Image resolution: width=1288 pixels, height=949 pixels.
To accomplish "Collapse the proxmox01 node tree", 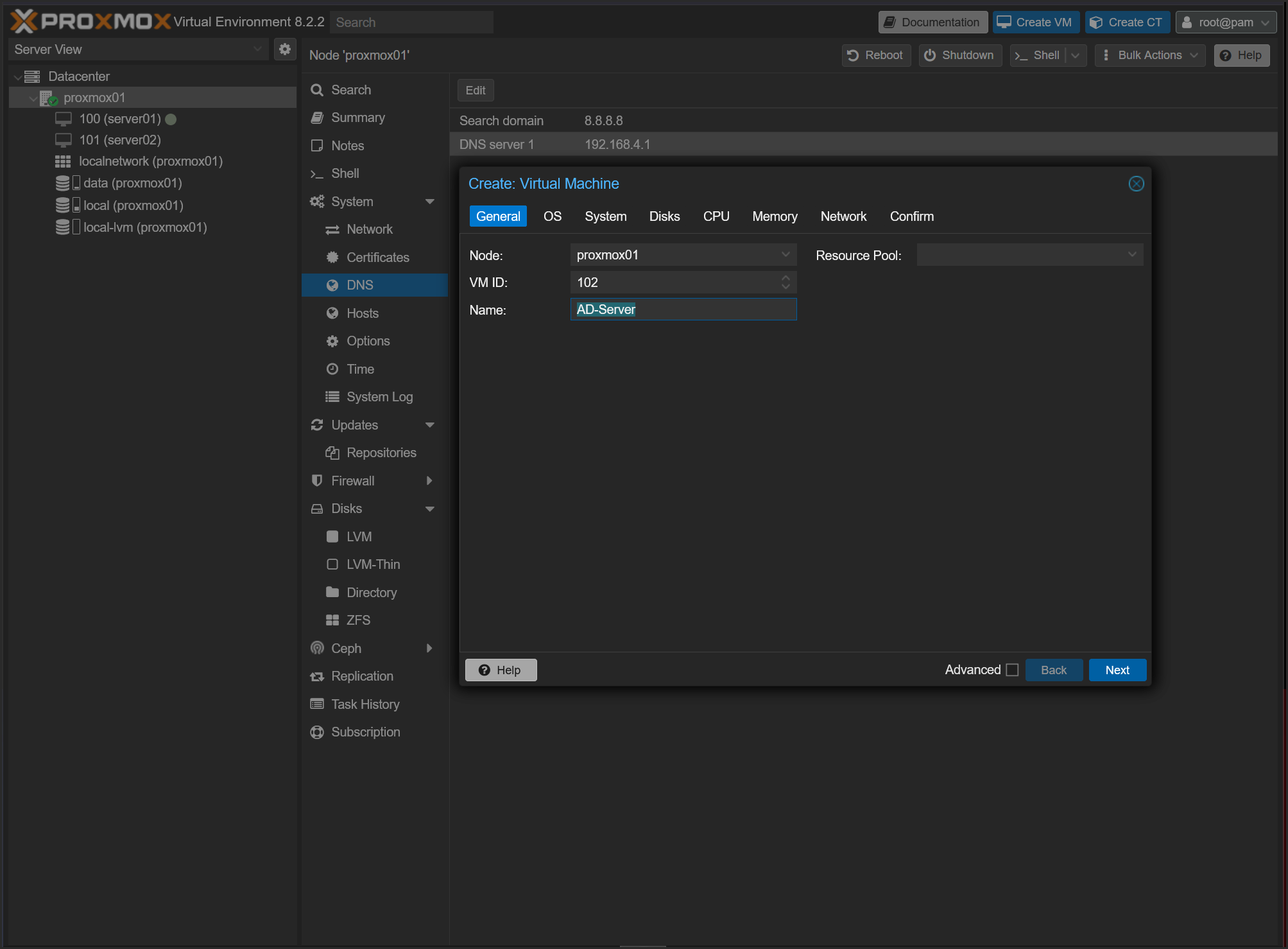I will pos(33,98).
